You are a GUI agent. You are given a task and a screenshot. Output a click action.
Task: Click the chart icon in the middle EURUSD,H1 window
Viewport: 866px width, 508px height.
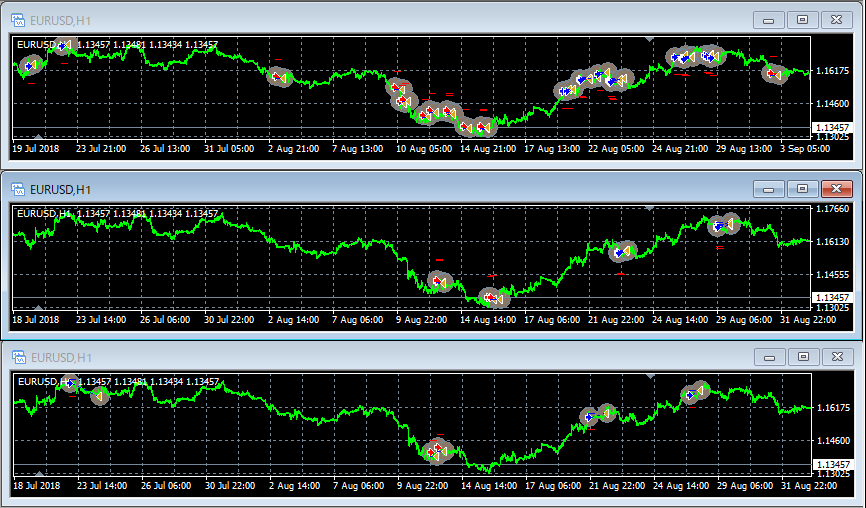coord(18,189)
